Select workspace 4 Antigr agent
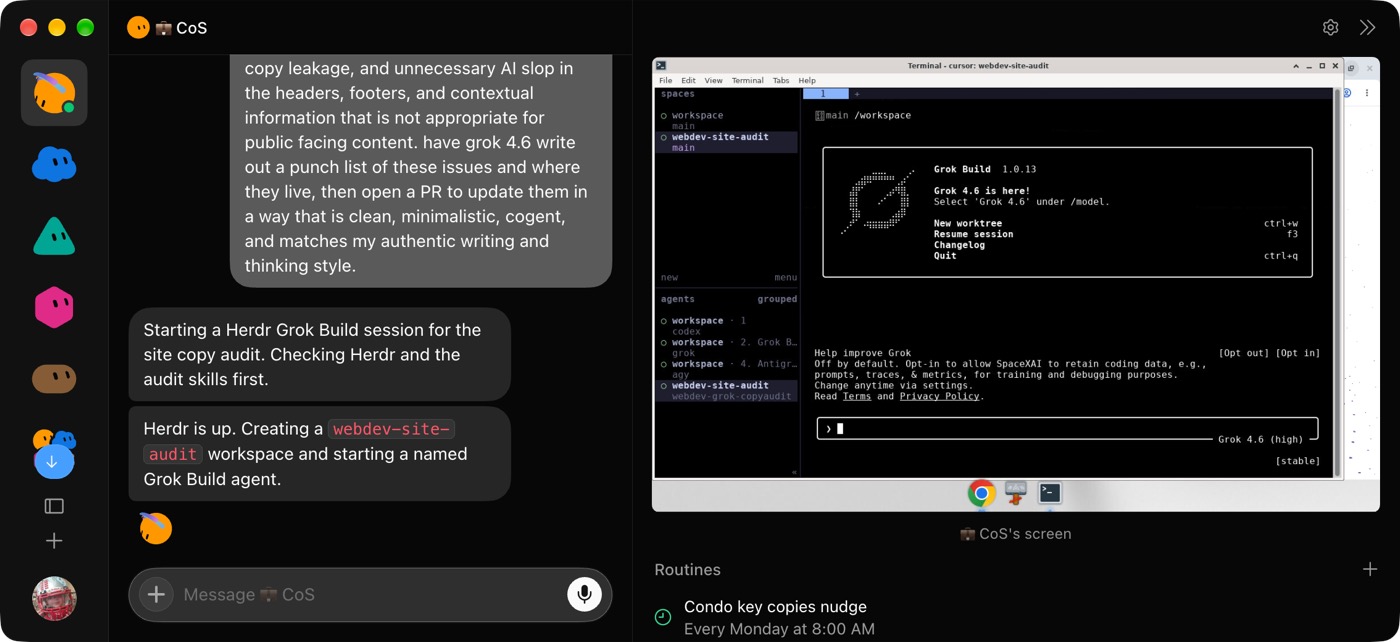The height and width of the screenshot is (642, 1400). pyautogui.click(x=727, y=369)
